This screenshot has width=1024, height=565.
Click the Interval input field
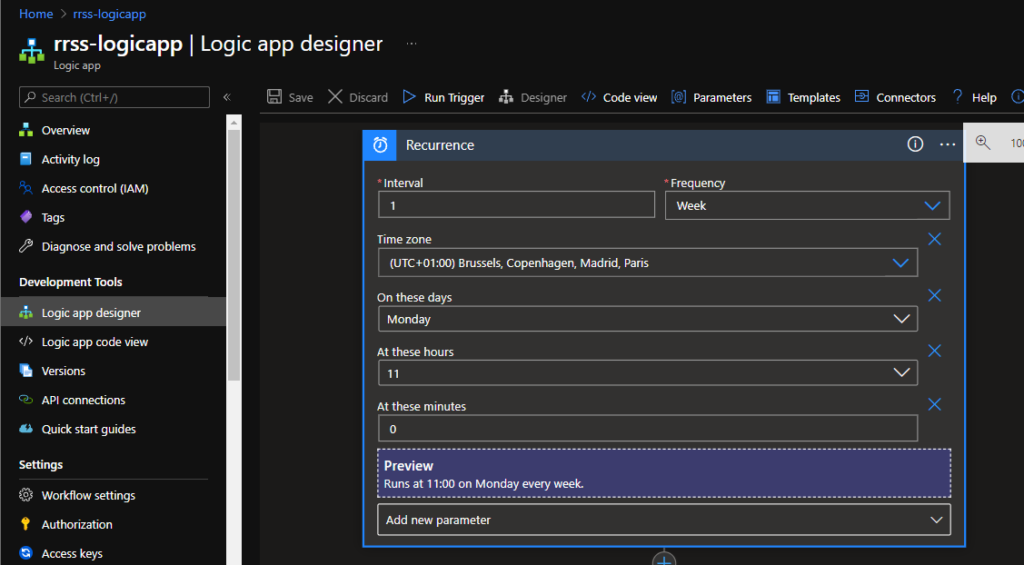[516, 204]
